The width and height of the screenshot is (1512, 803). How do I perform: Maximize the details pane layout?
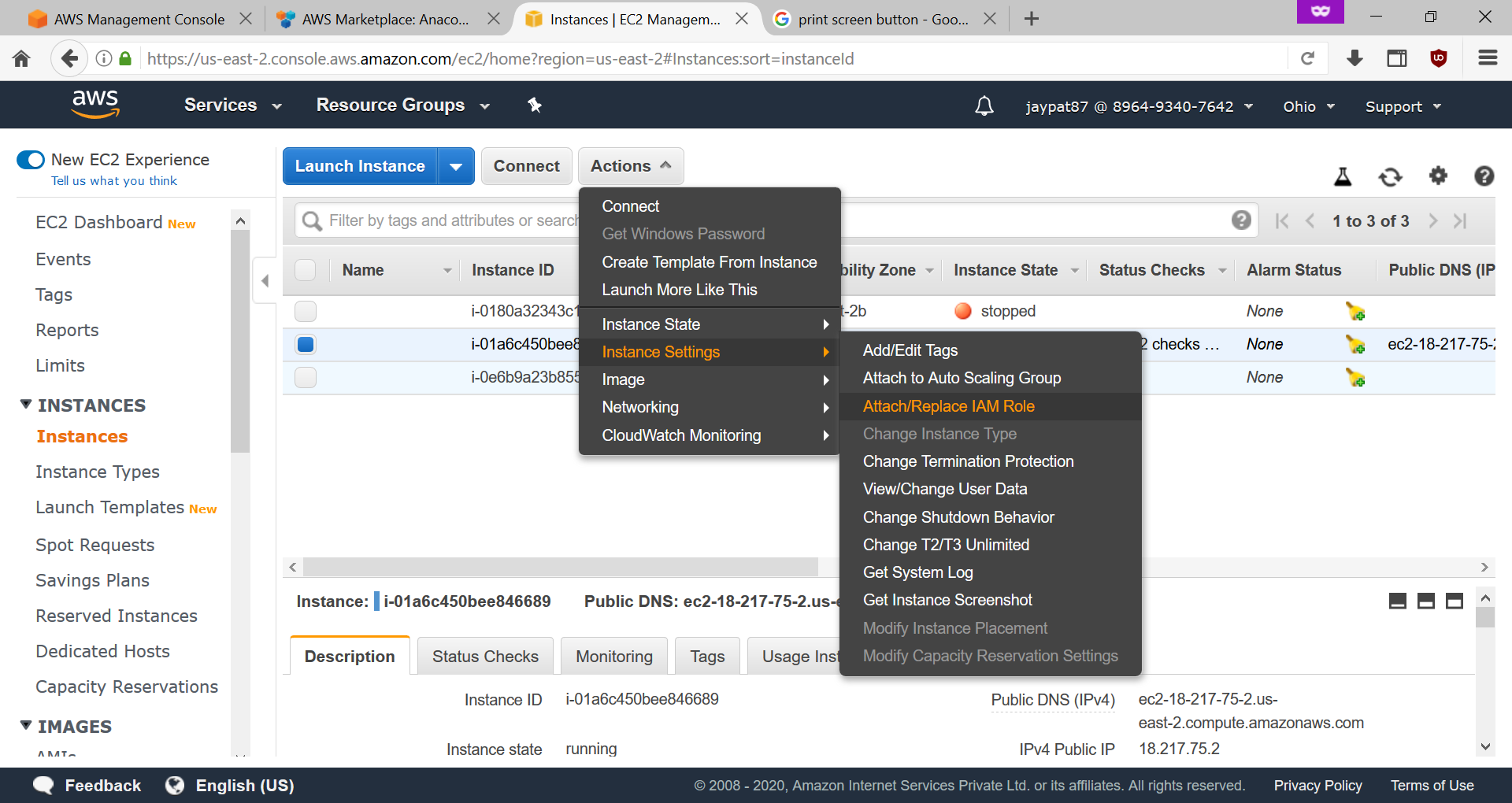pos(1455,601)
